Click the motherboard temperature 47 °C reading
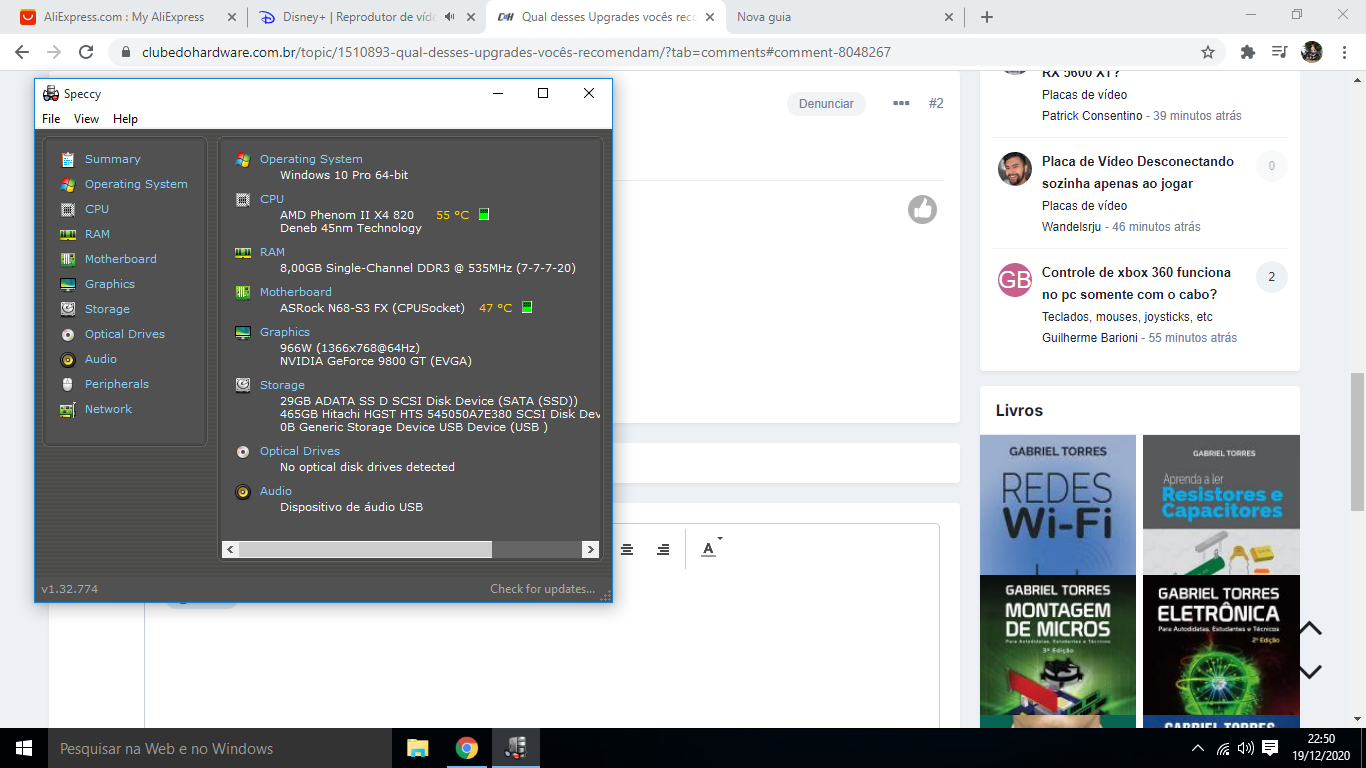1366x768 pixels. [495, 308]
